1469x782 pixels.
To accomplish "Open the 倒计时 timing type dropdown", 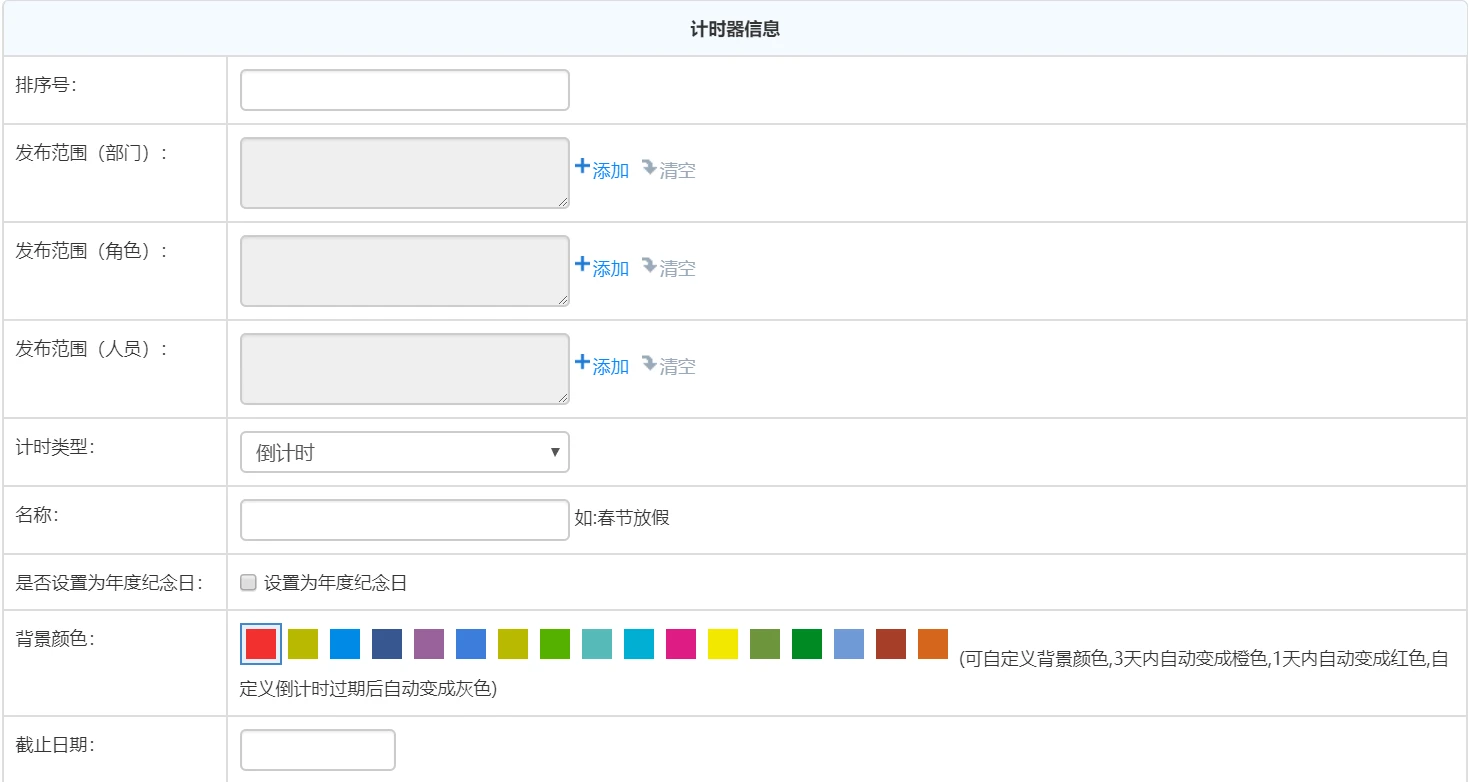I will [x=404, y=452].
